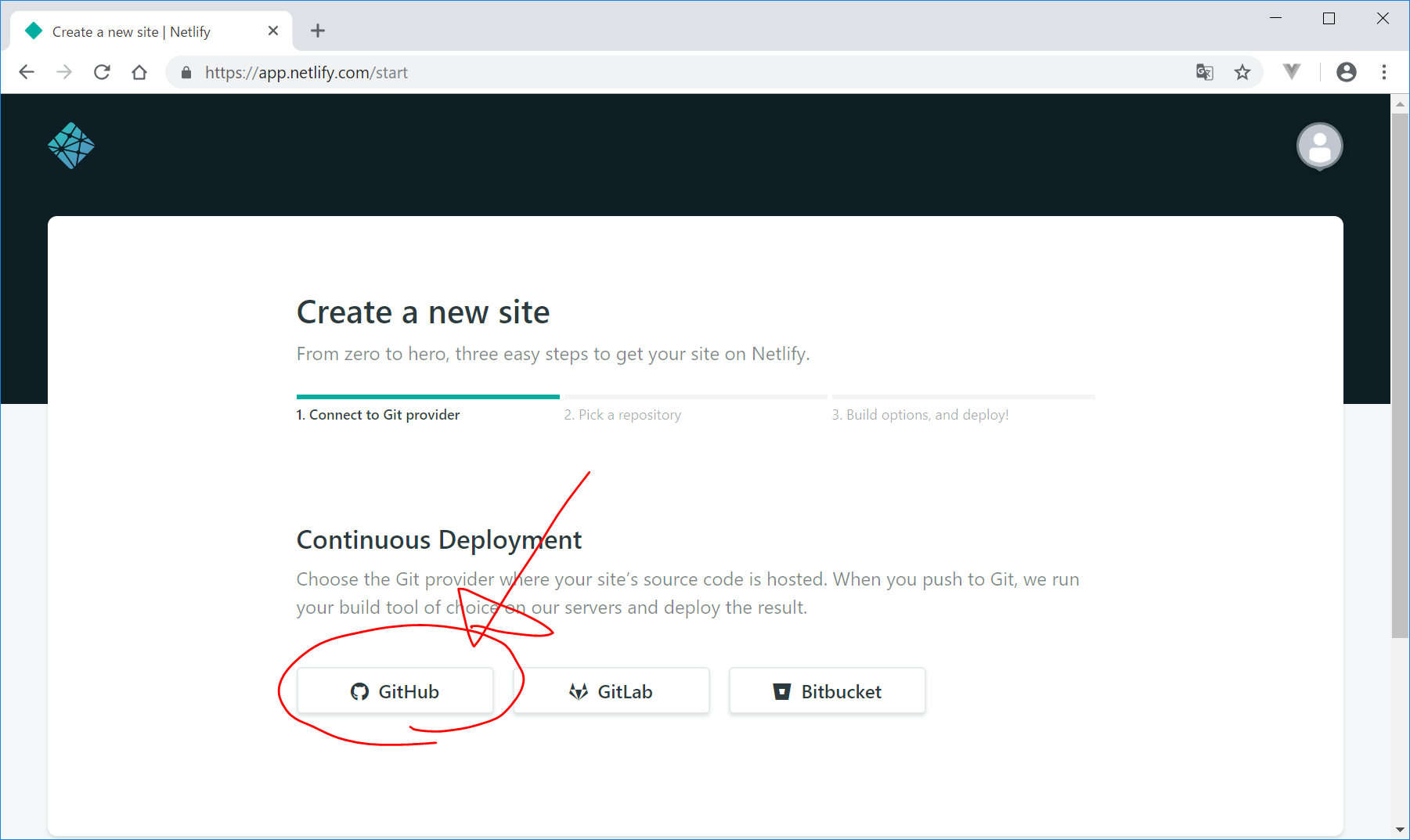Open the Vue devtools extension icon
The height and width of the screenshot is (840, 1410).
click(x=1292, y=72)
